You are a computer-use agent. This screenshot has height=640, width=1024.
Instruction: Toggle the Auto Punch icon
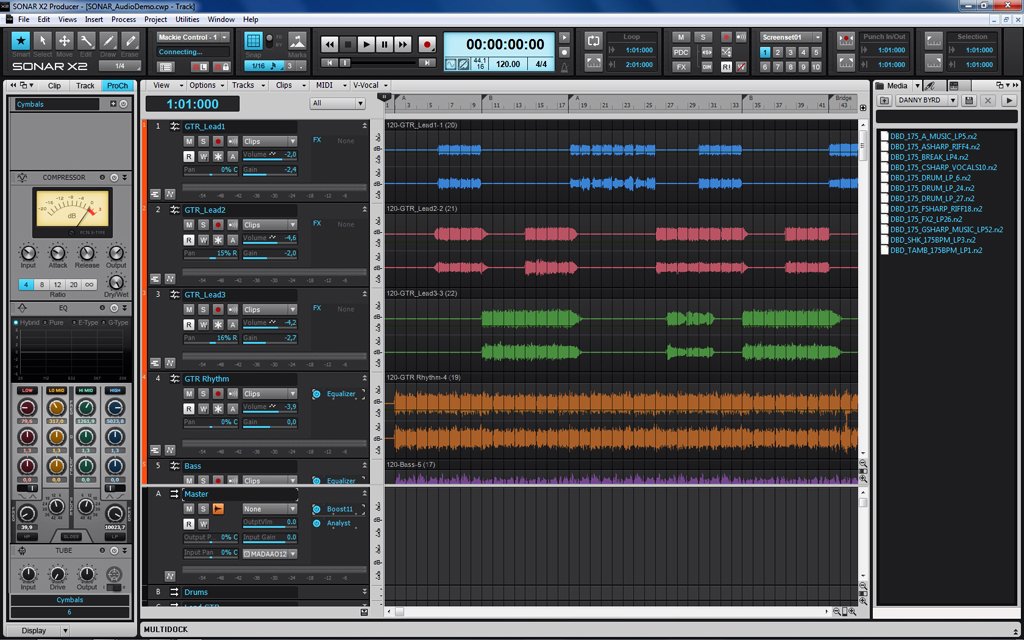(846, 40)
